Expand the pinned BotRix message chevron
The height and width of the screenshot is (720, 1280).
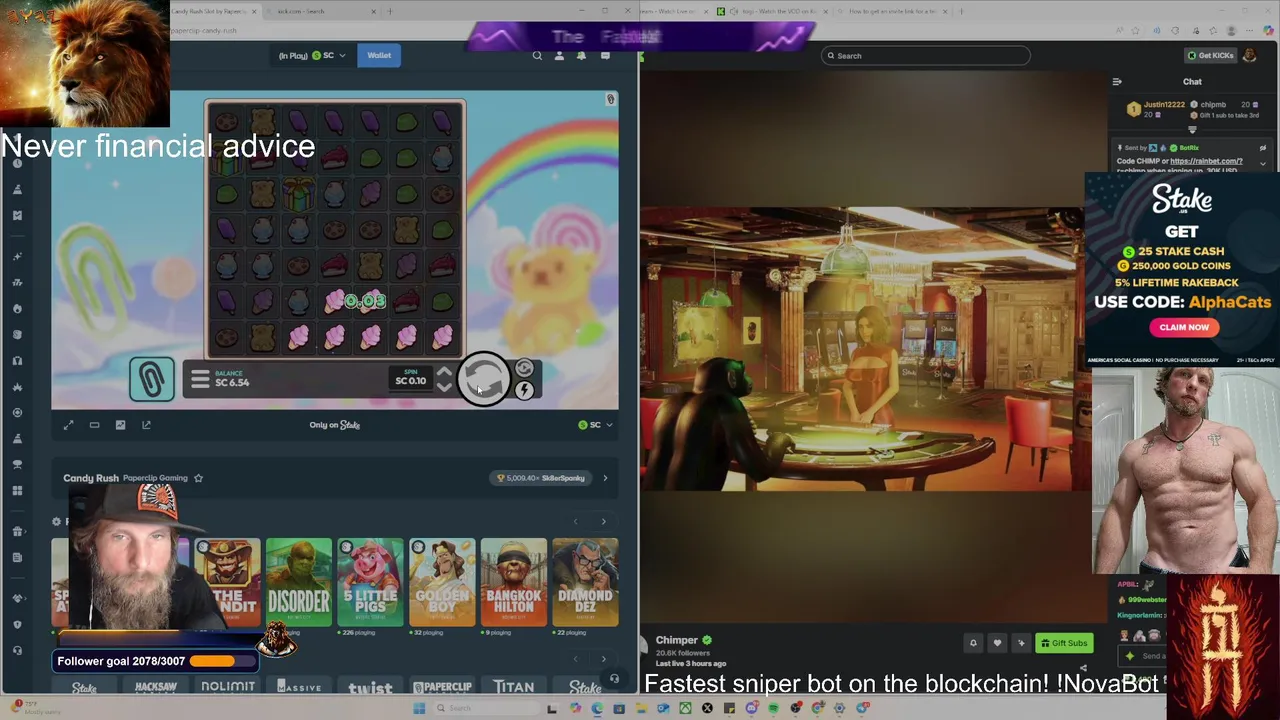[1263, 162]
